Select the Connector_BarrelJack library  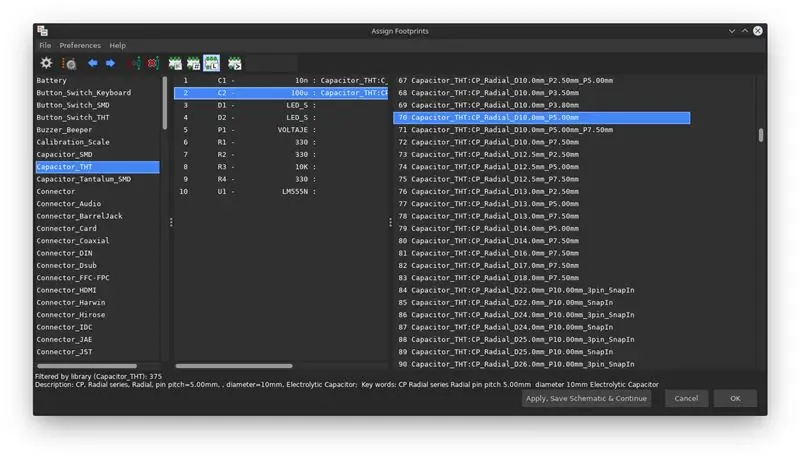pyautogui.click(x=97, y=216)
